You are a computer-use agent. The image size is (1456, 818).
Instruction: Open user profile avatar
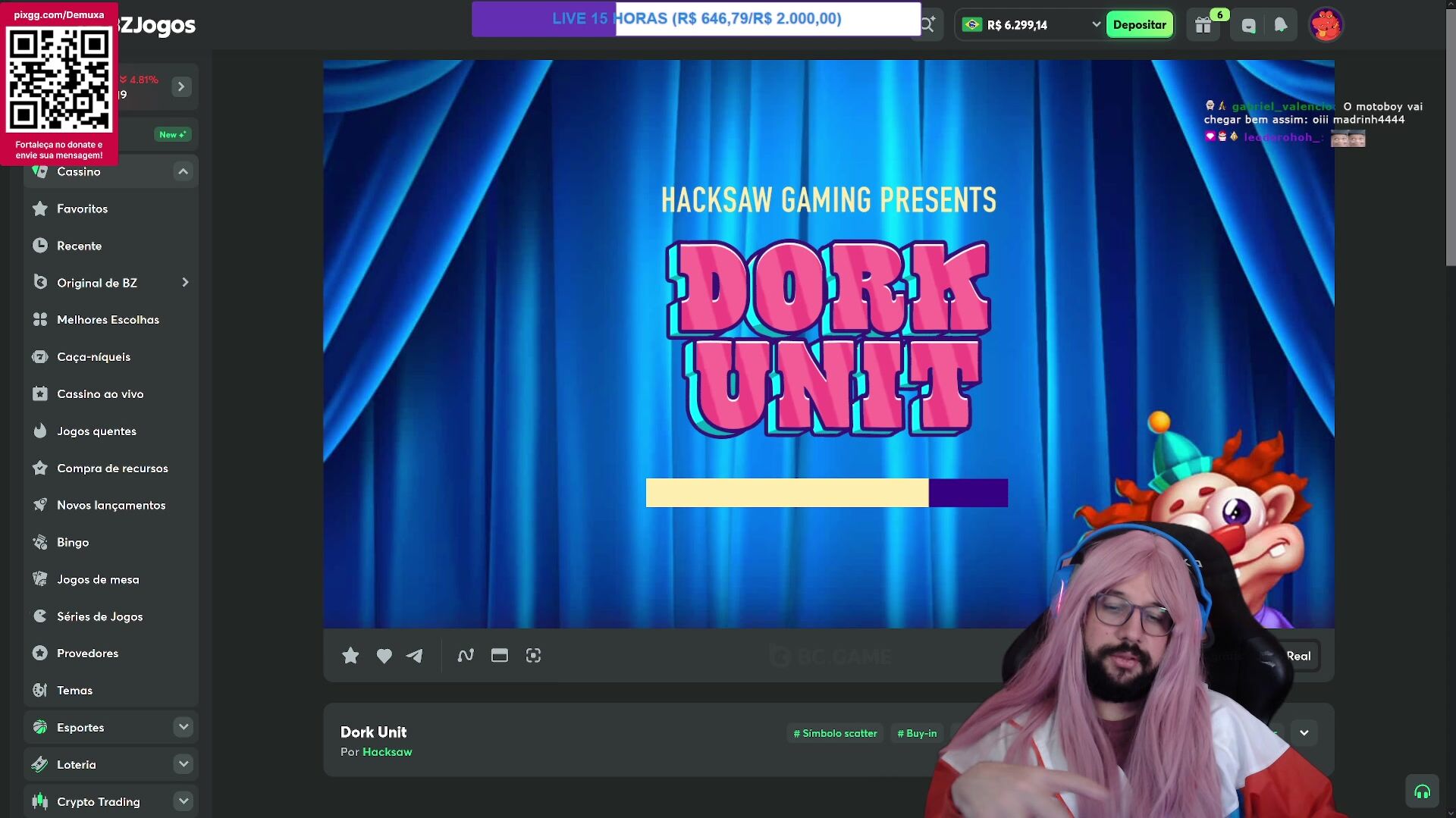pos(1326,25)
